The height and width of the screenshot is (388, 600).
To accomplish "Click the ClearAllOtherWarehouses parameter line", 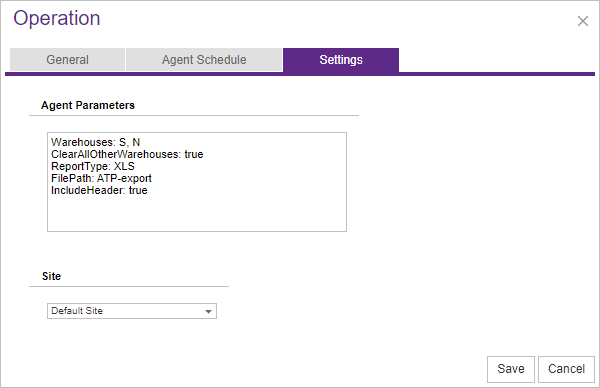I will (127, 154).
